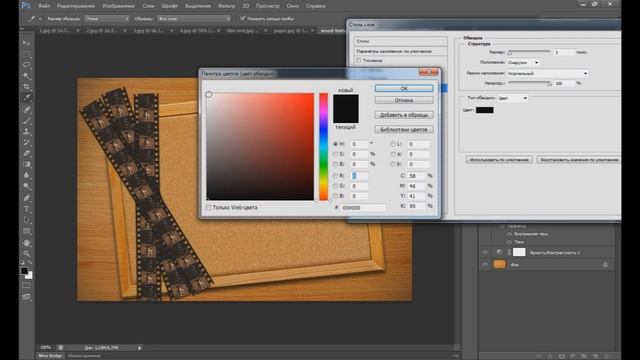Select the Blur tool
The width and height of the screenshot is (640, 360).
(27, 176)
